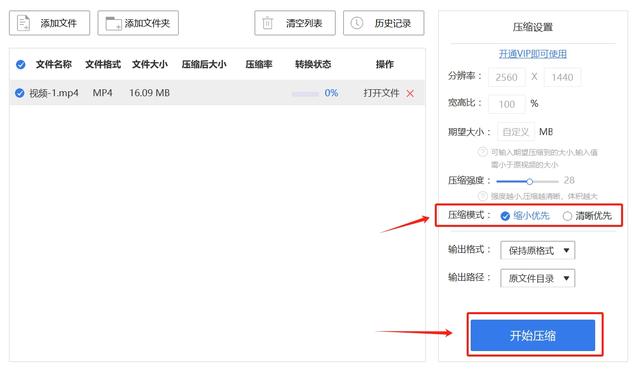The image size is (640, 372).
Task: Click the add file document icon
Action: pos(23,23)
